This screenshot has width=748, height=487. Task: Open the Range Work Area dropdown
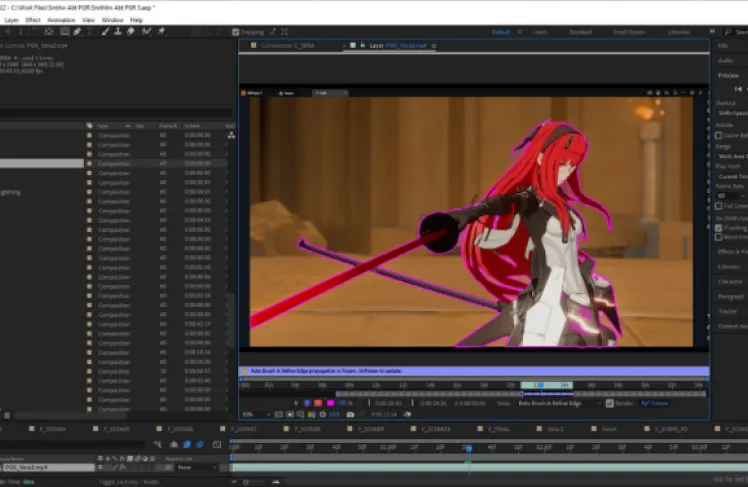[x=732, y=156]
